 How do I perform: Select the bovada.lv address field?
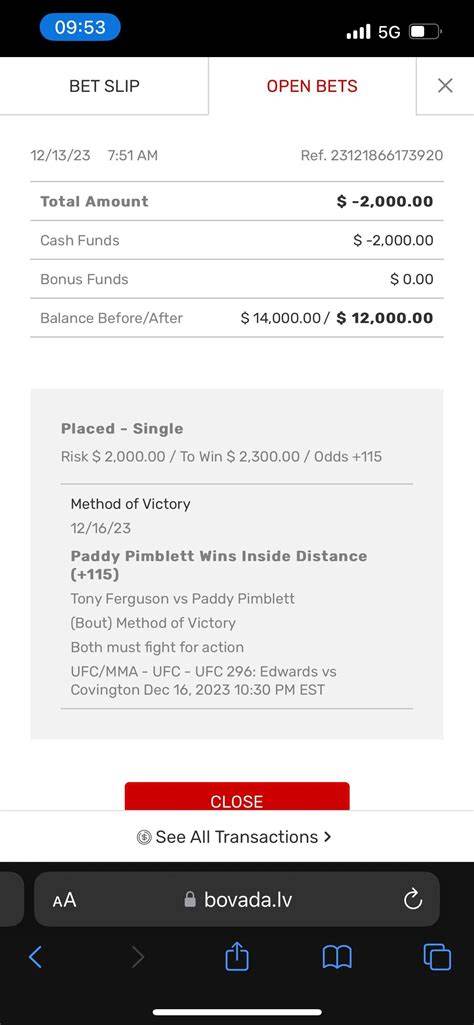pyautogui.click(x=237, y=899)
